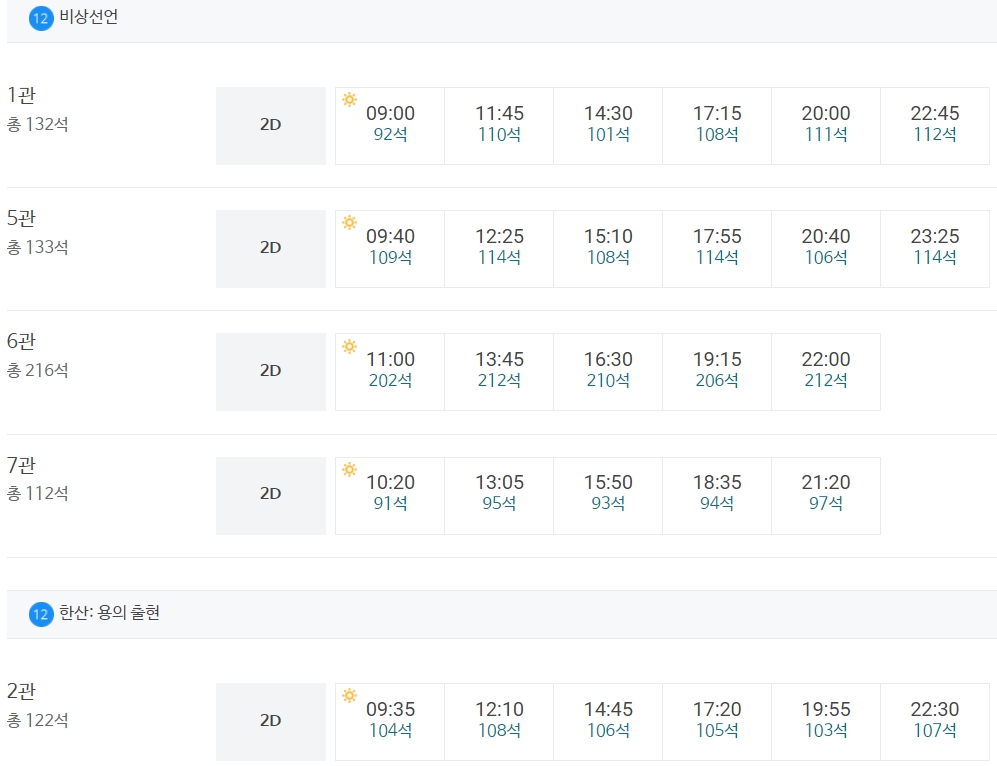Pick the 23:25 late showing in 5관
997x766 pixels.
click(935, 249)
